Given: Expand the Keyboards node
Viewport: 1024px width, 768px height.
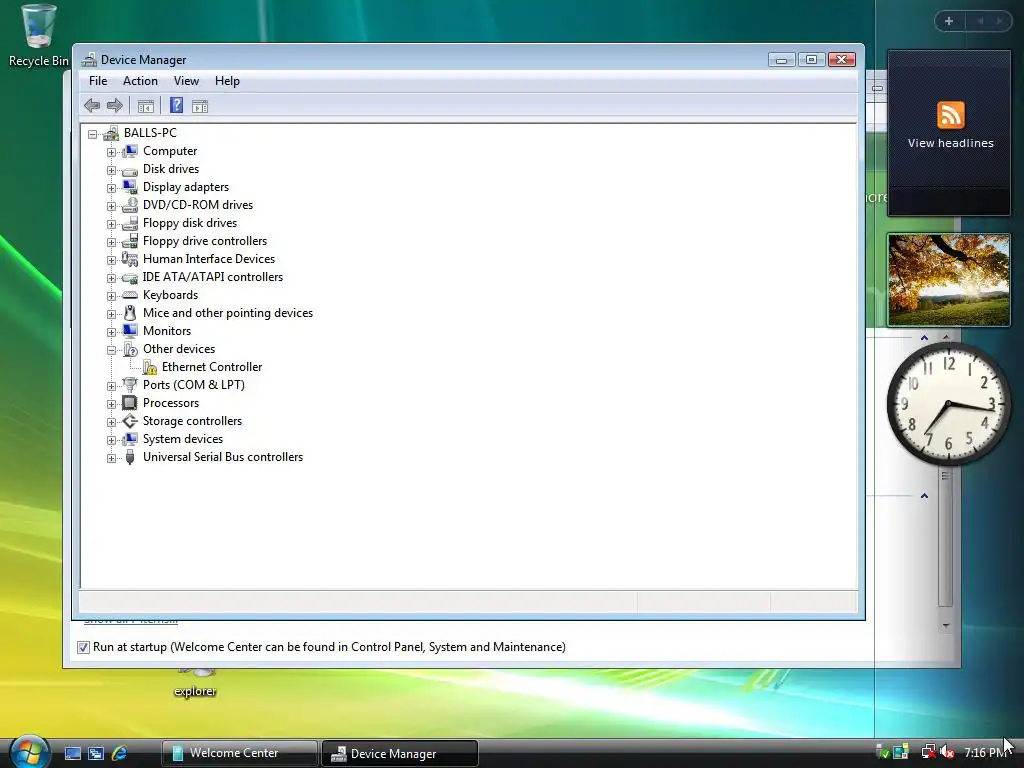Looking at the screenshot, I should point(112,296).
